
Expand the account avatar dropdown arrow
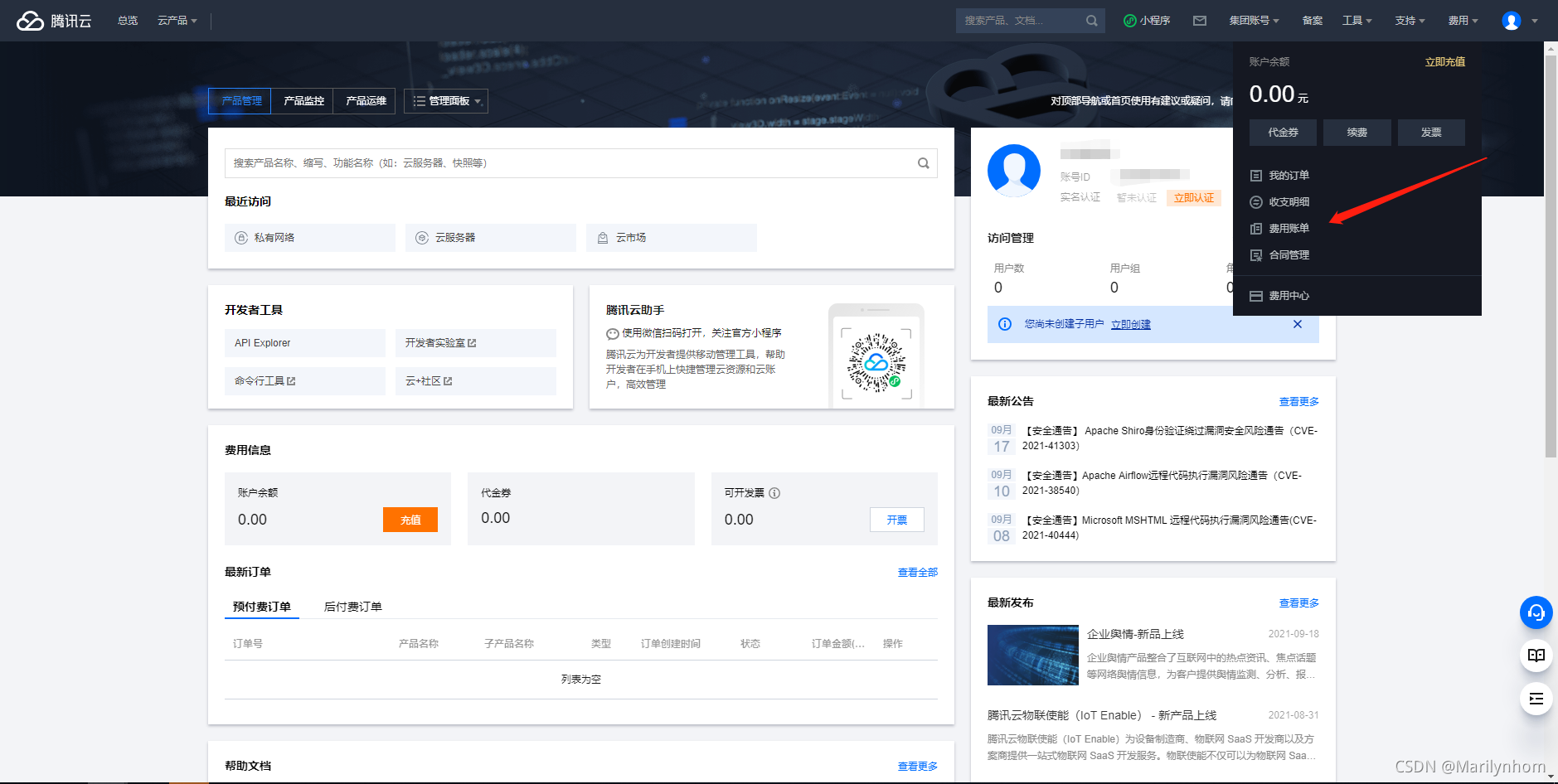(x=1535, y=21)
